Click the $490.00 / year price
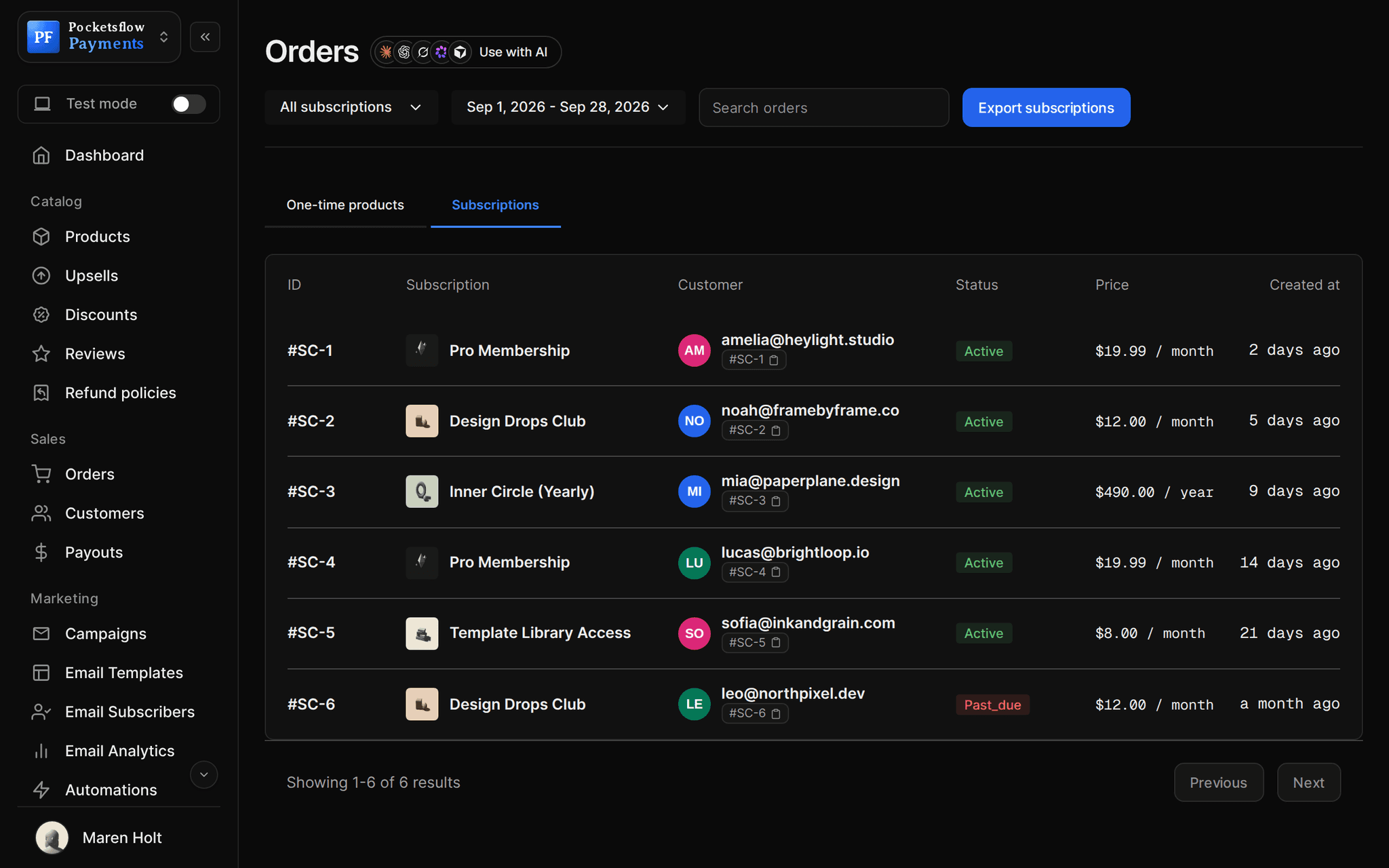This screenshot has width=1389, height=868. 1154,492
